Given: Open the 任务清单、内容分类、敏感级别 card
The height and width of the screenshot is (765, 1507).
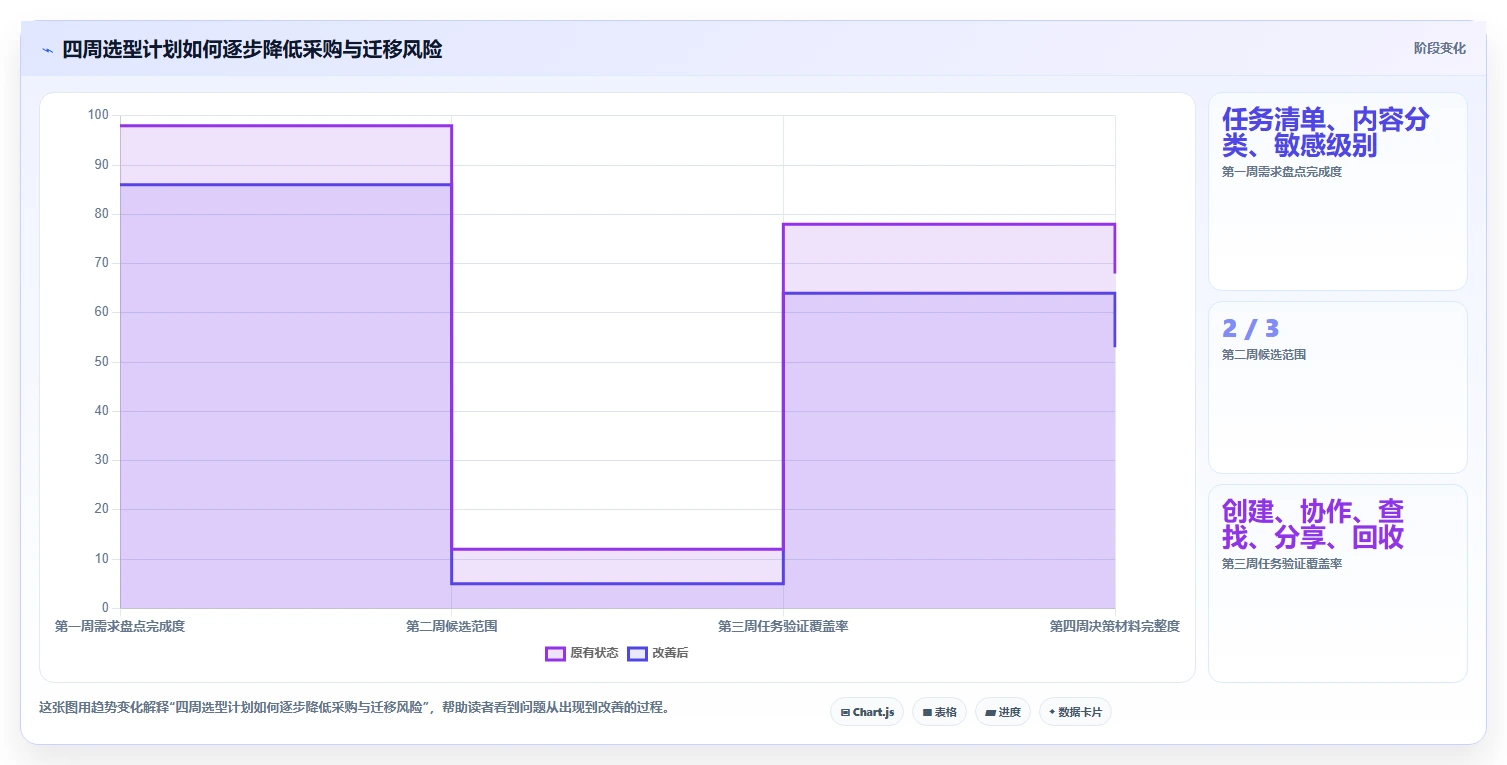Looking at the screenshot, I should click(1338, 192).
